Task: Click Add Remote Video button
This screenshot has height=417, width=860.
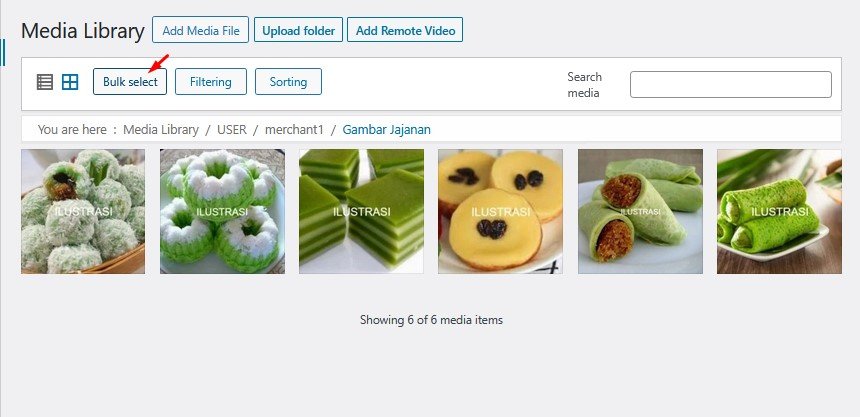Action: point(405,30)
